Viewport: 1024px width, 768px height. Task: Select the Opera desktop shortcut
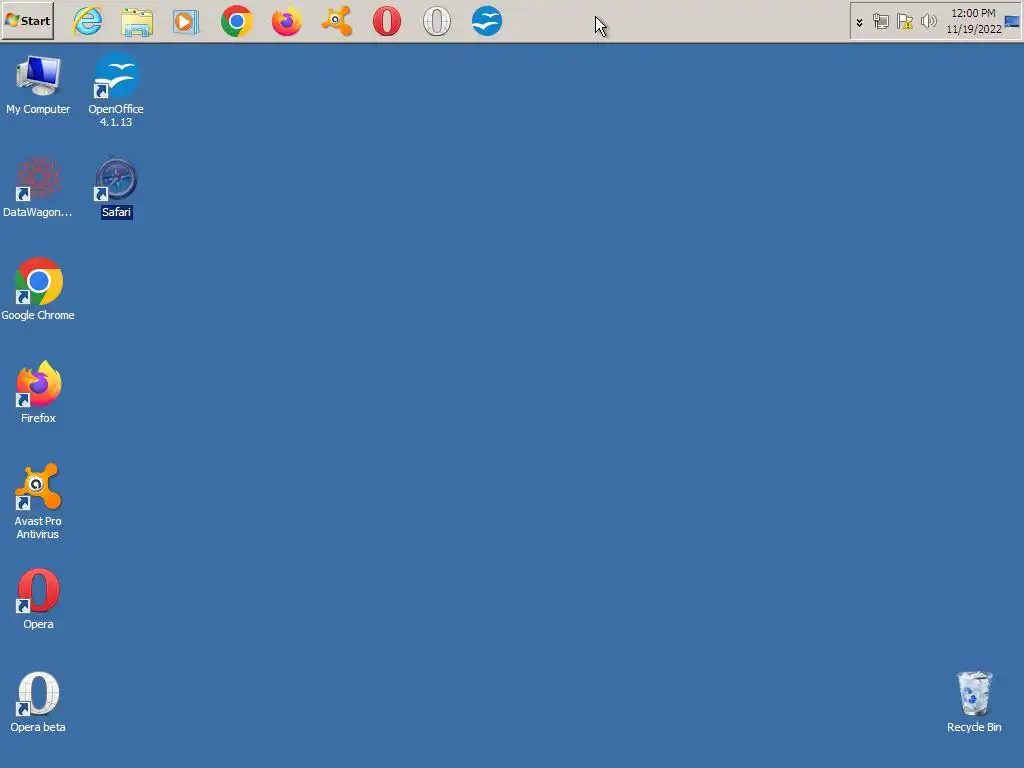point(38,599)
